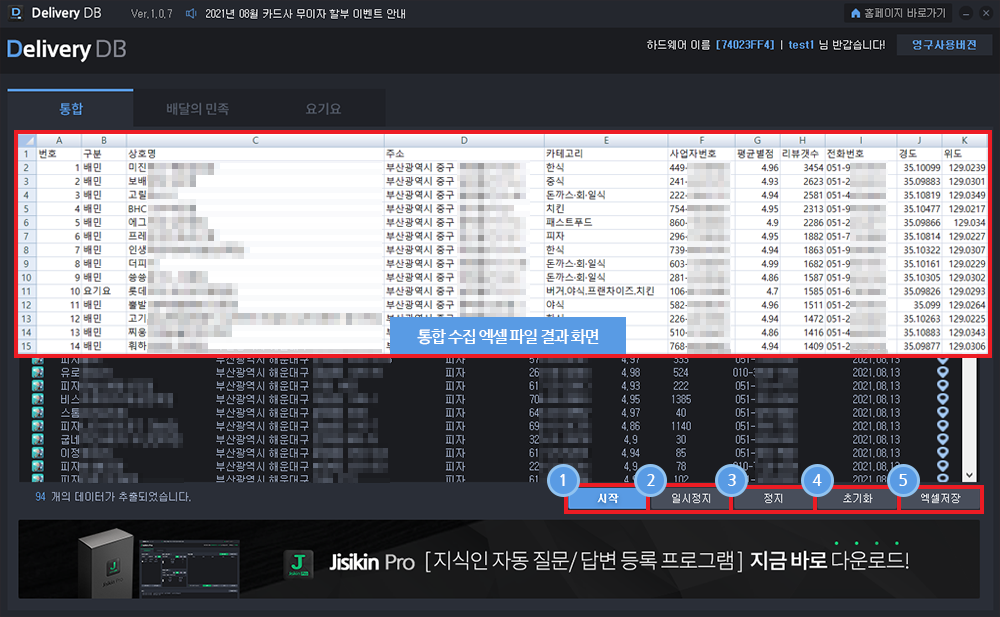Click the row icon of the 굽네 entry
This screenshot has width=1000, height=617.
click(x=38, y=439)
